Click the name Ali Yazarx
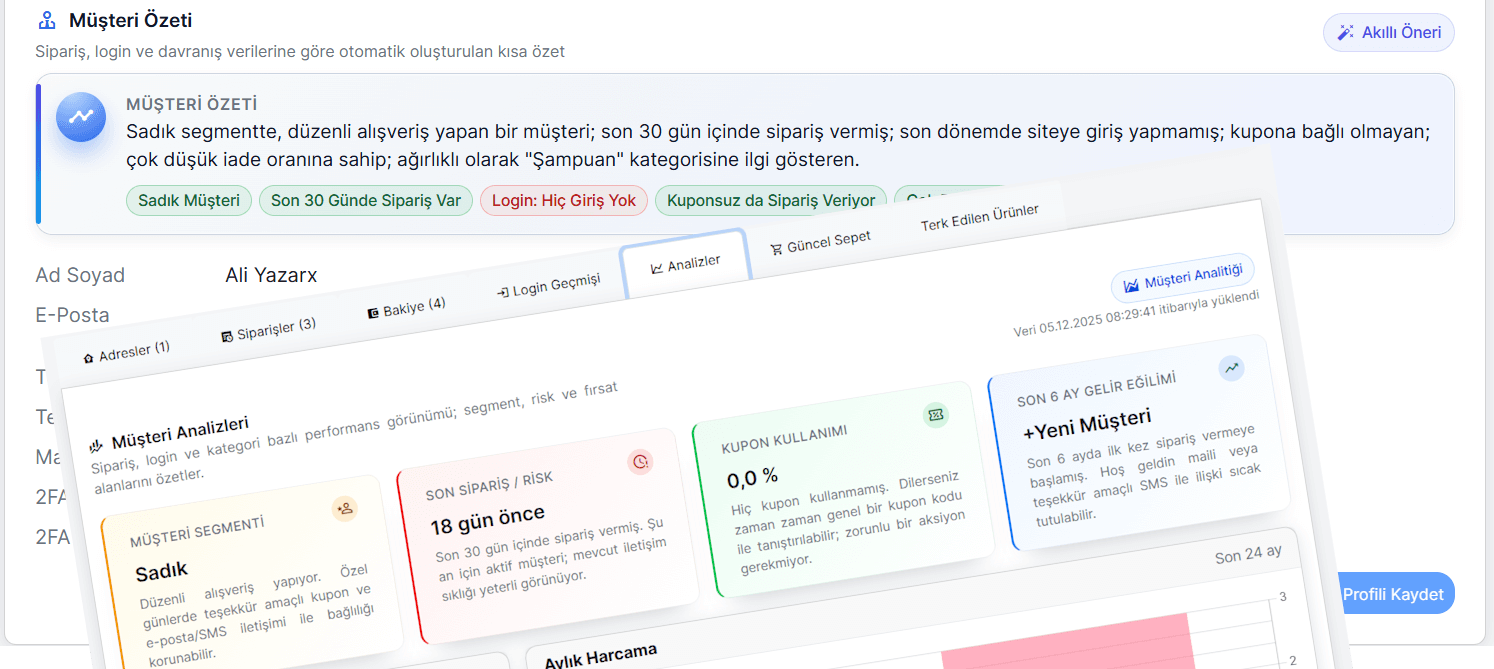The width and height of the screenshot is (1494, 669). [271, 275]
